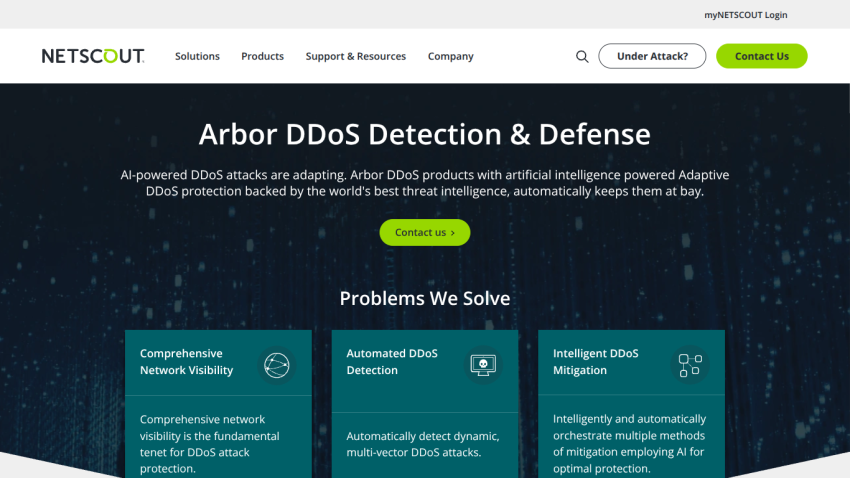The image size is (850, 478).
Task: Click the Problems We Solve heading
Action: pos(425,298)
